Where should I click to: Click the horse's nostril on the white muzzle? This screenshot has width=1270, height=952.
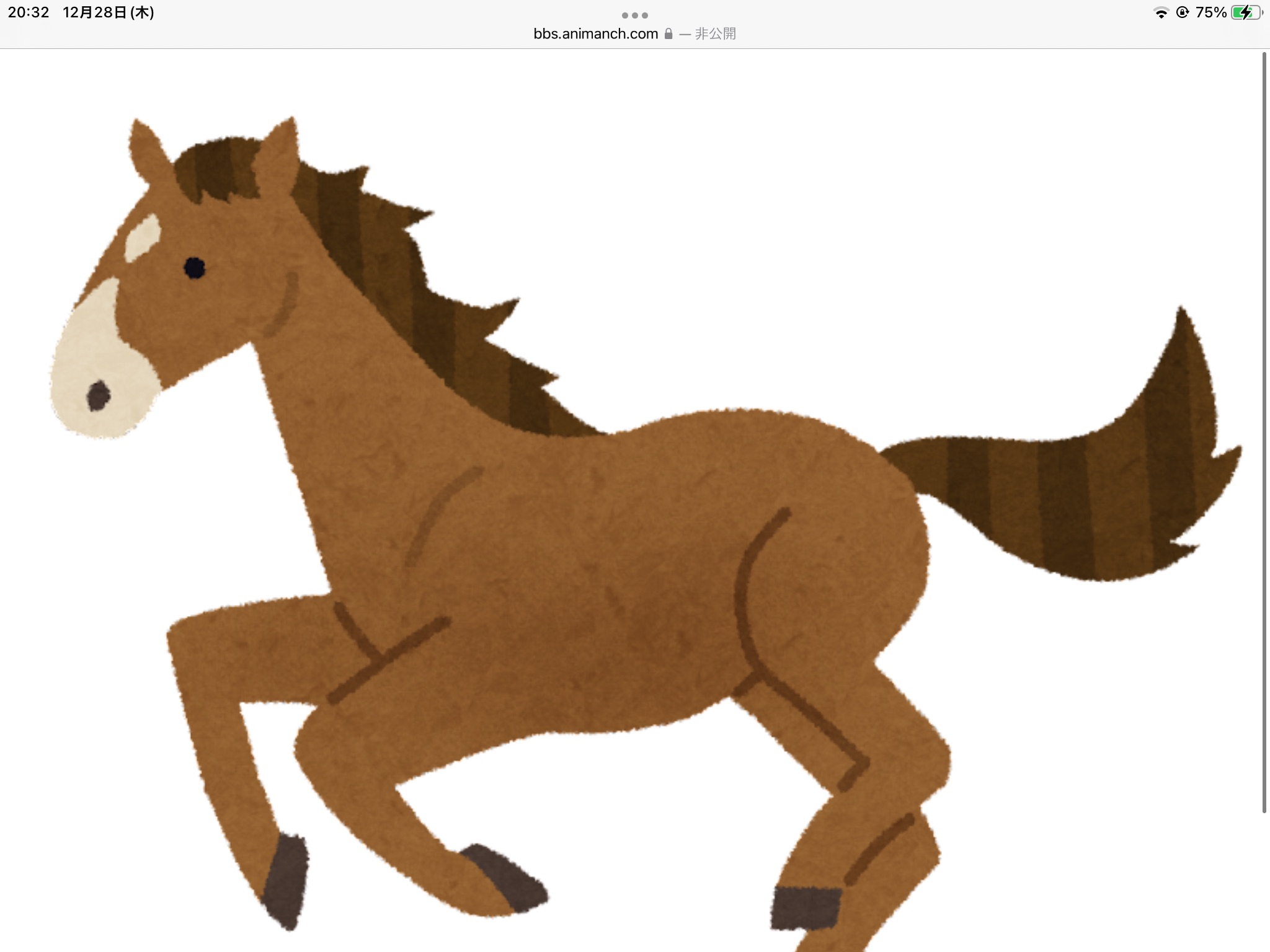(x=98, y=395)
